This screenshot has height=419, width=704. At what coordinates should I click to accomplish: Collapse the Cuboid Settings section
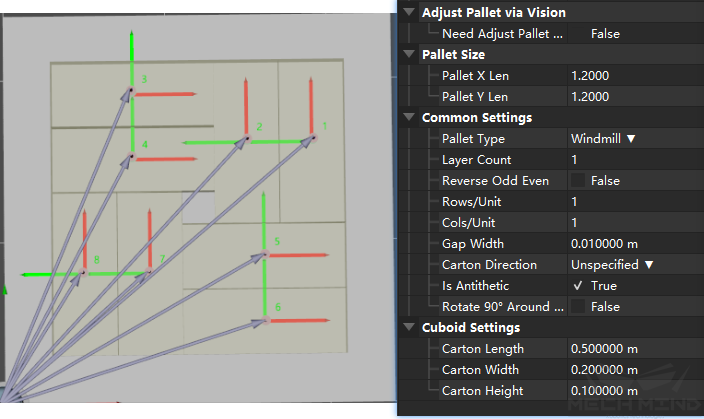(x=409, y=327)
